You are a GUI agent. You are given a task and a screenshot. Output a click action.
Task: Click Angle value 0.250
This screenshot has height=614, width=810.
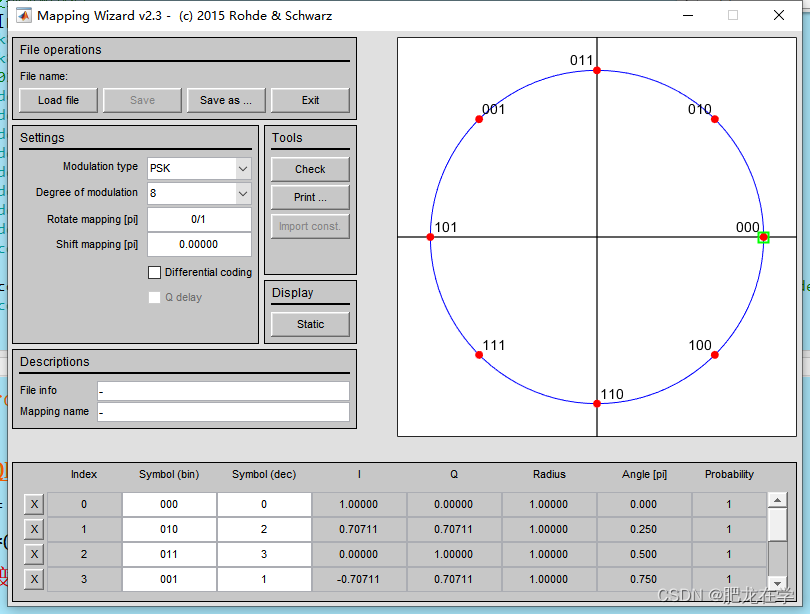(644, 529)
